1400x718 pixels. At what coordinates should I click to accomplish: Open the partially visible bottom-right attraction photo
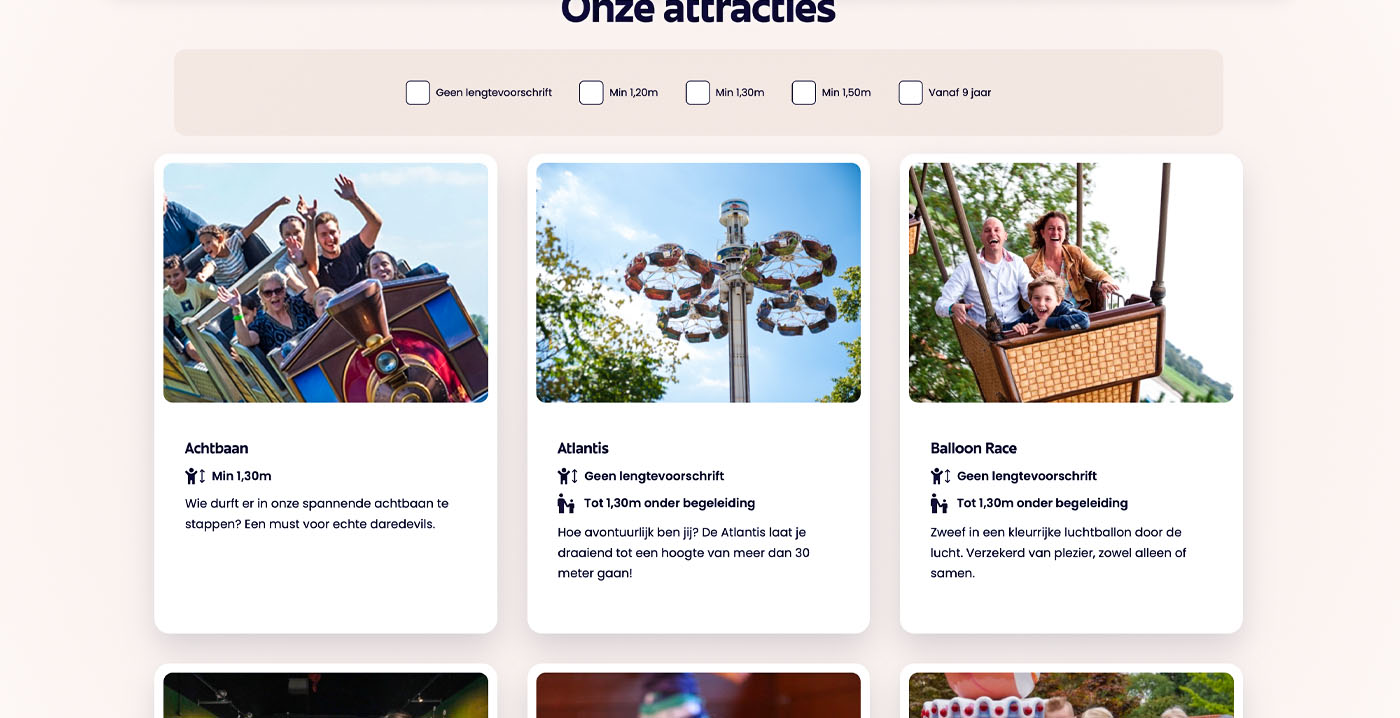click(x=1071, y=695)
